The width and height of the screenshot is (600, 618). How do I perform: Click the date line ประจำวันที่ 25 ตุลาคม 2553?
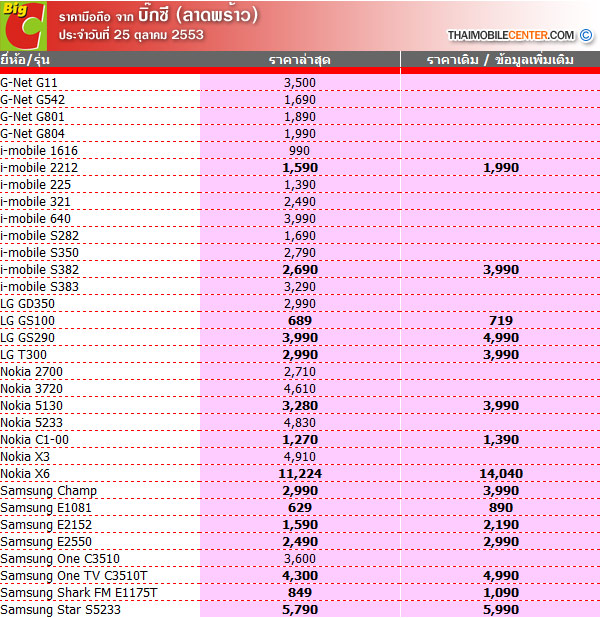coord(131,35)
